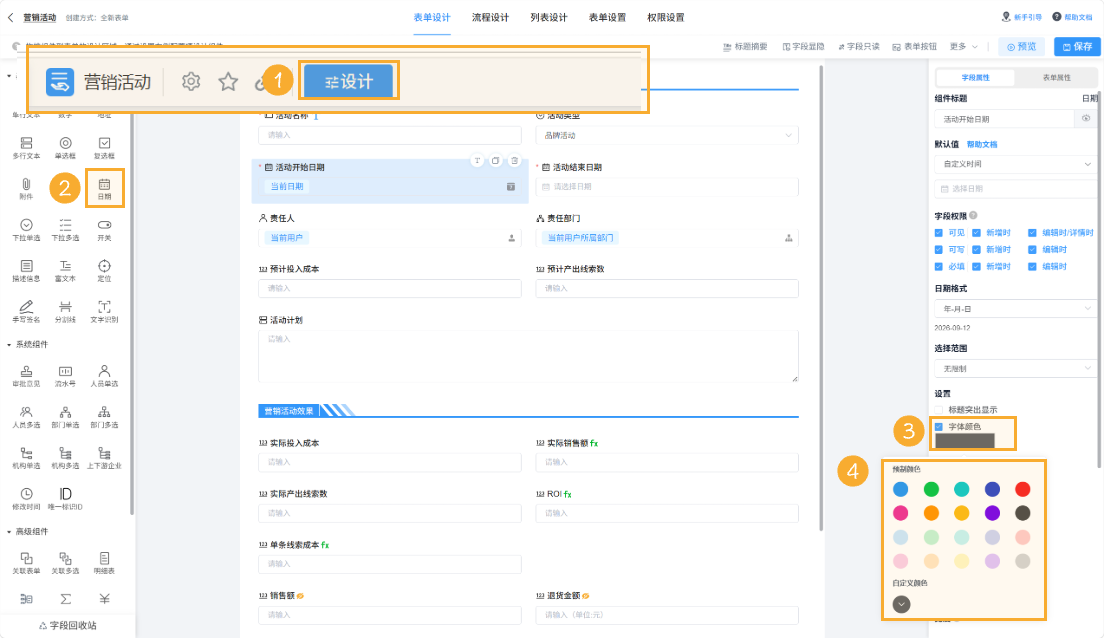Expand the 更多 menu in the toolbar
Viewport: 1104px width, 638px height.
(x=963, y=46)
